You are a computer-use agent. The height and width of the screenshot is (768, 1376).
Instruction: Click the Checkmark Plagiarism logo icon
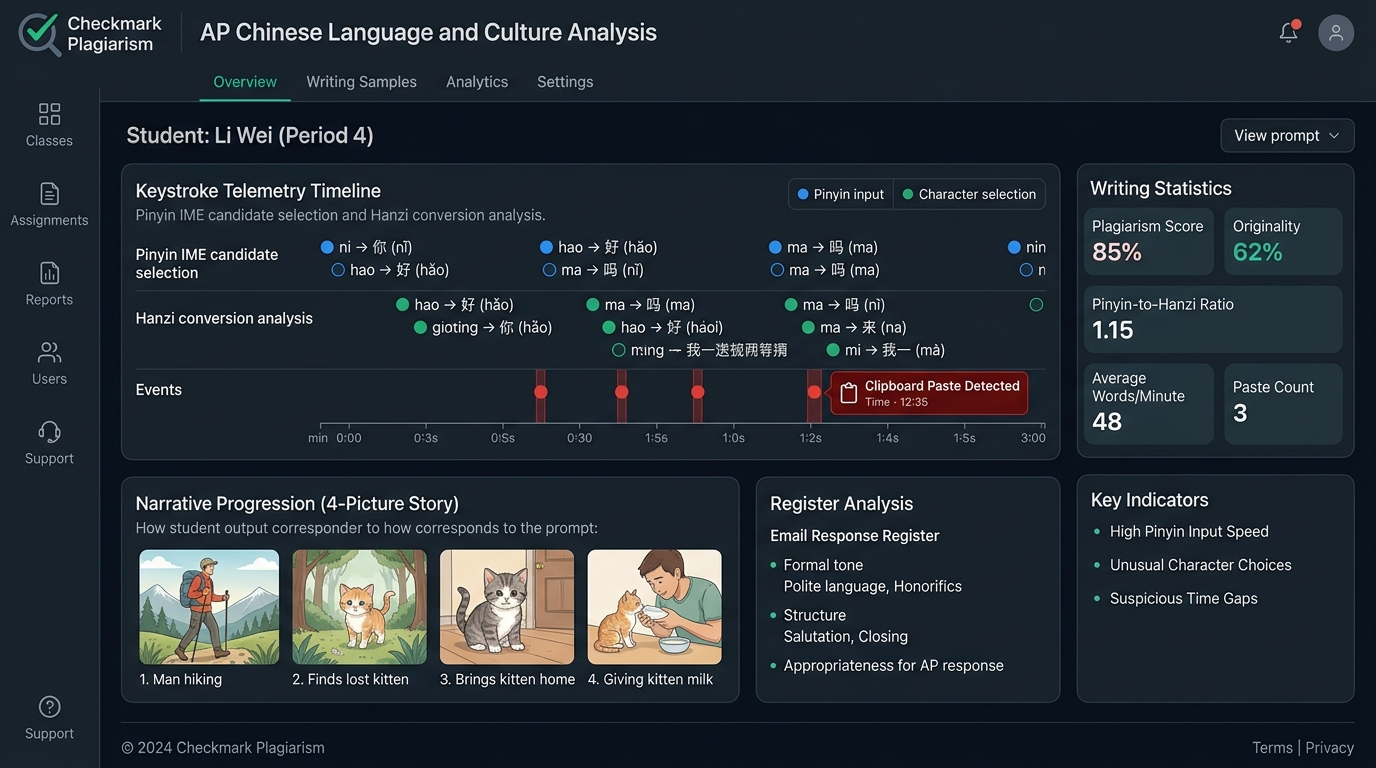[39, 33]
